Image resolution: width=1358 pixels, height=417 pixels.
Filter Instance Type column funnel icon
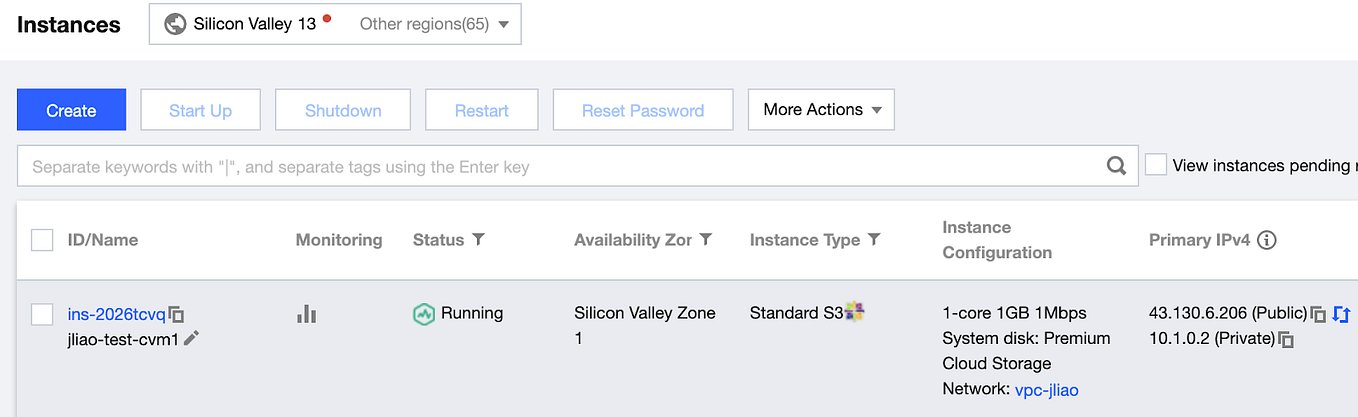point(874,239)
